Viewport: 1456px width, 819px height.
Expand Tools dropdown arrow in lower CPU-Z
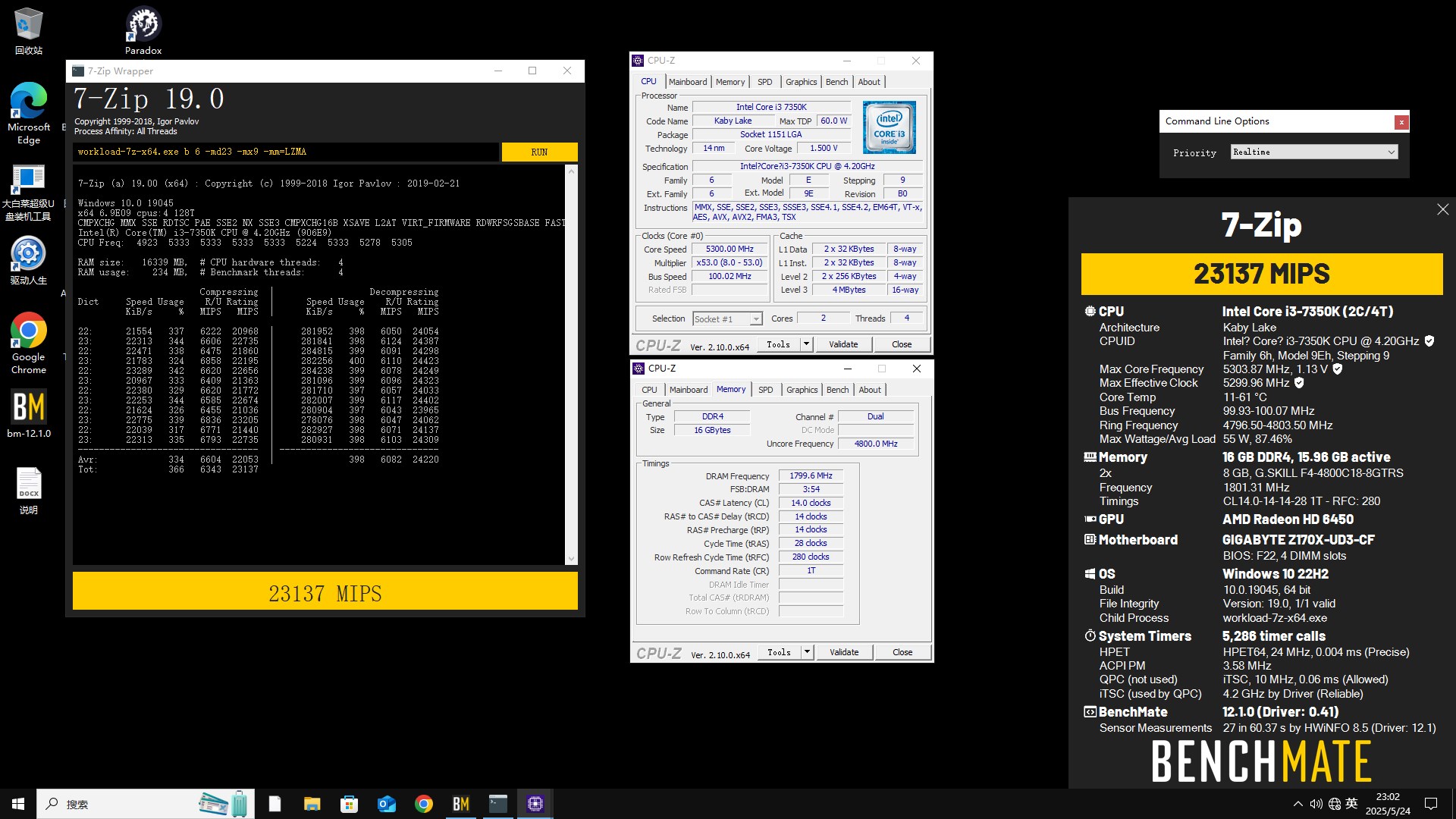(x=807, y=652)
